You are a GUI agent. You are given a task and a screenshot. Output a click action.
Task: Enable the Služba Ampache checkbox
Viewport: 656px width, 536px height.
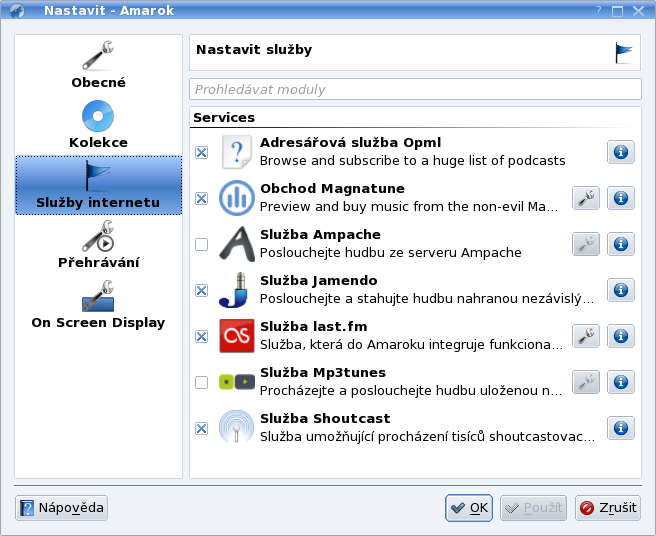coord(202,244)
